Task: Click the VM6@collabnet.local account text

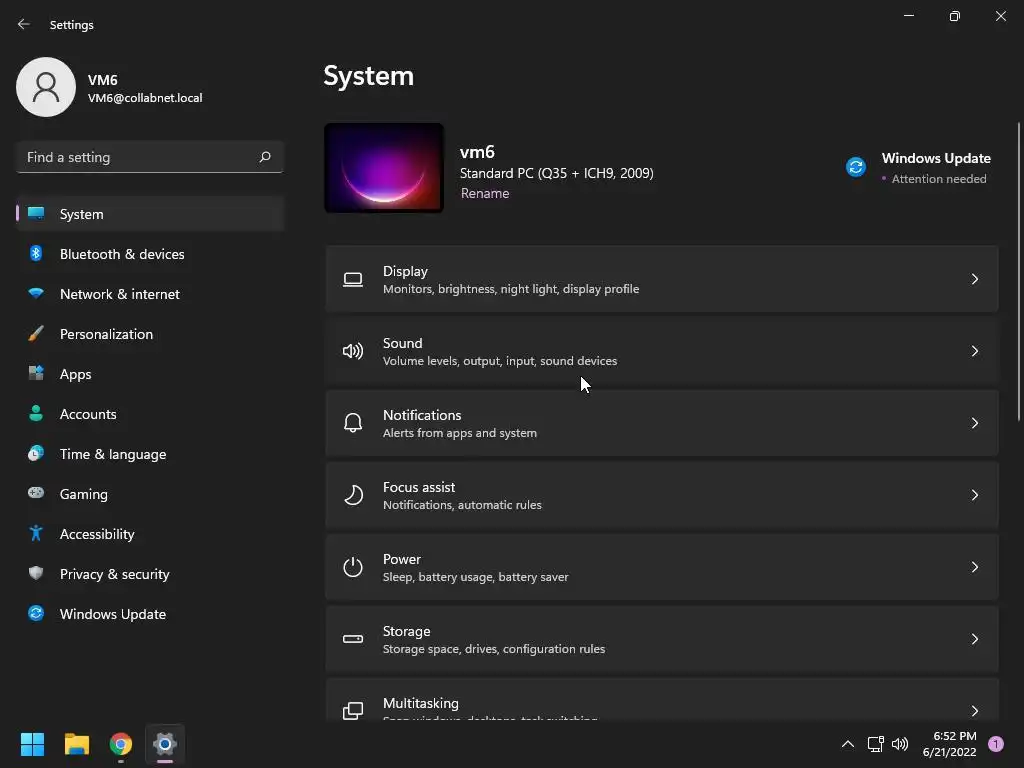Action: pyautogui.click(x=145, y=98)
